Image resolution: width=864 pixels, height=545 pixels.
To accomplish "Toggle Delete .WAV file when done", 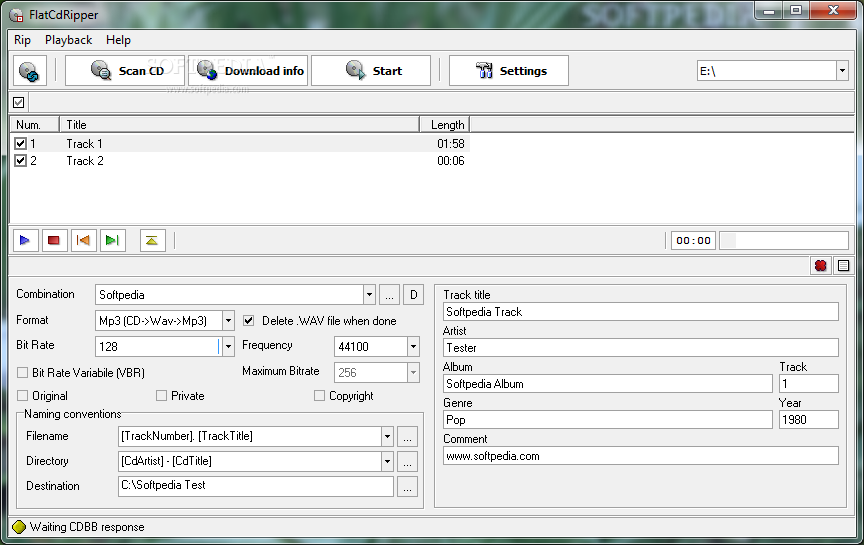I will coord(249,320).
